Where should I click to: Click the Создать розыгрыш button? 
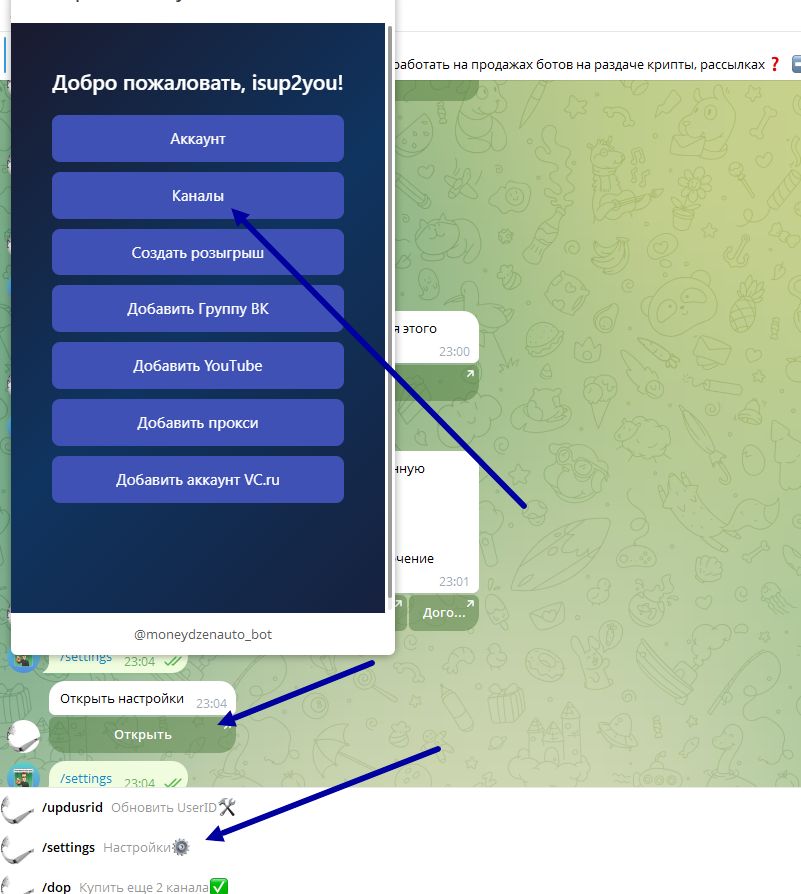197,252
